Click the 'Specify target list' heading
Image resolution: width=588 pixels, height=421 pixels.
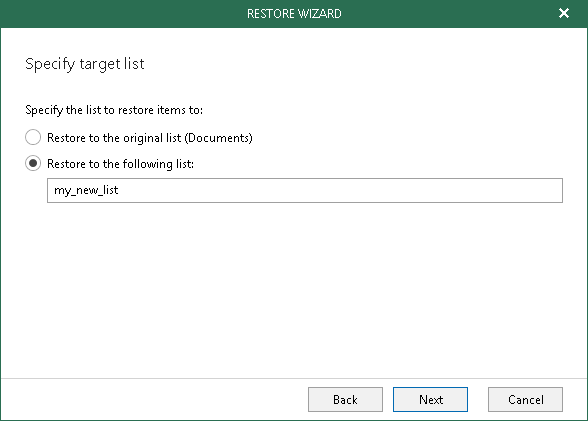tap(85, 64)
